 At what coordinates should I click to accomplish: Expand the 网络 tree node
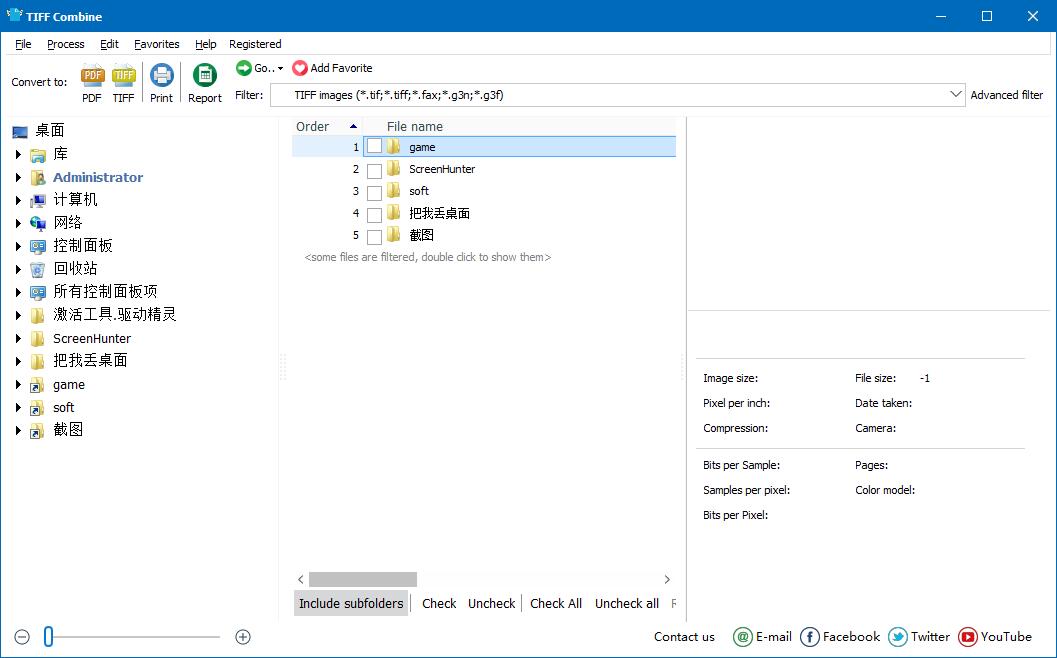[18, 223]
